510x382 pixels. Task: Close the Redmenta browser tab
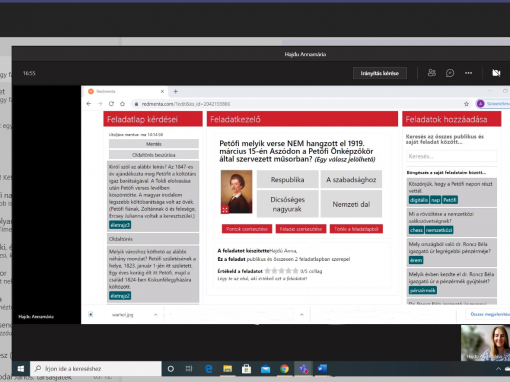[x=162, y=91]
